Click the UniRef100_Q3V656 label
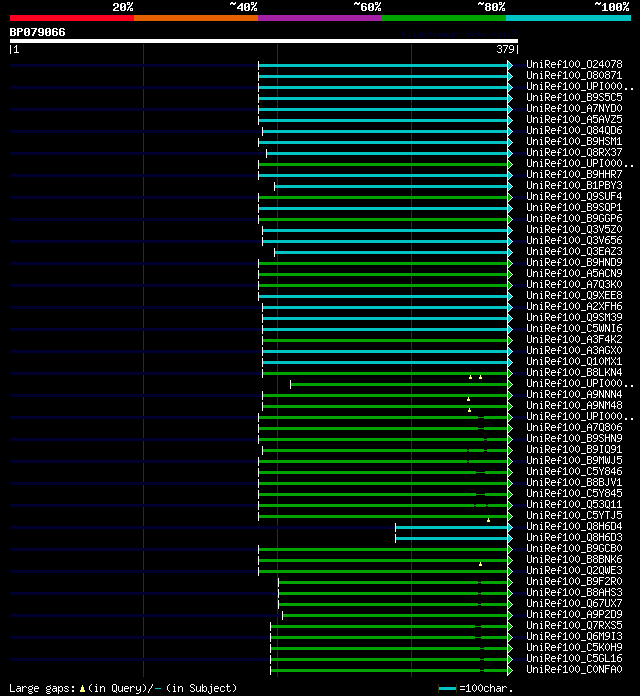This screenshot has width=640, height=696. coord(574,241)
